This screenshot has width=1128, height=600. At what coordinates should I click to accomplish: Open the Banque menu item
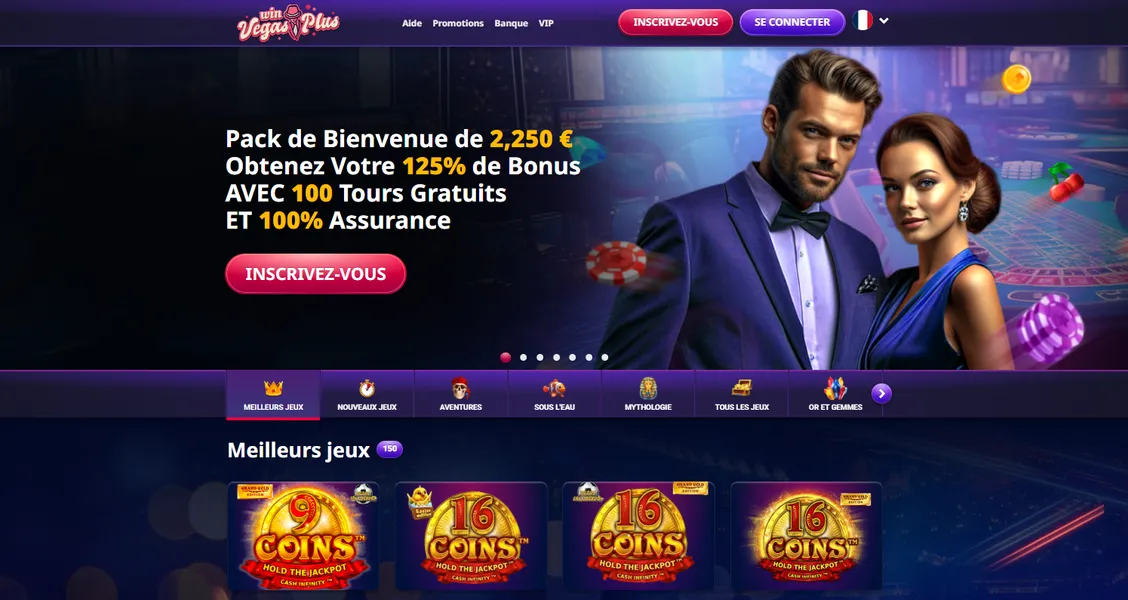tap(511, 23)
